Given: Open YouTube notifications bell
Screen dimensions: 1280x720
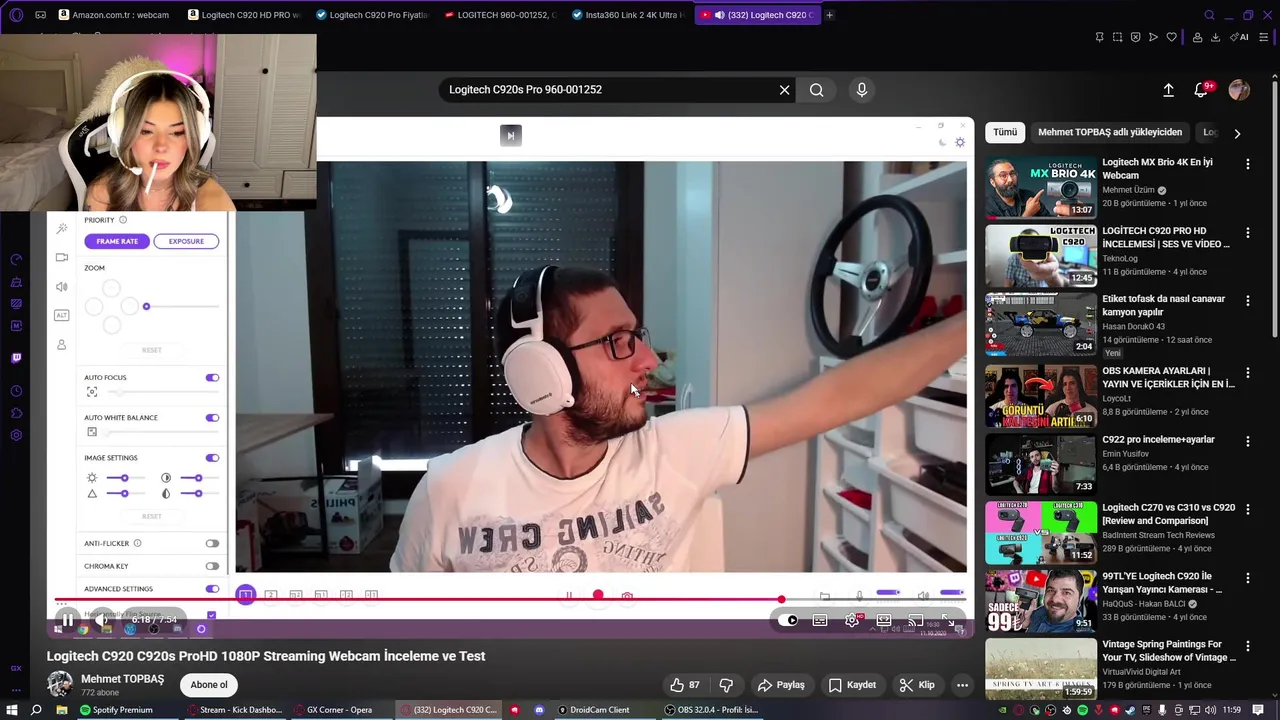Looking at the screenshot, I should click(x=1201, y=90).
